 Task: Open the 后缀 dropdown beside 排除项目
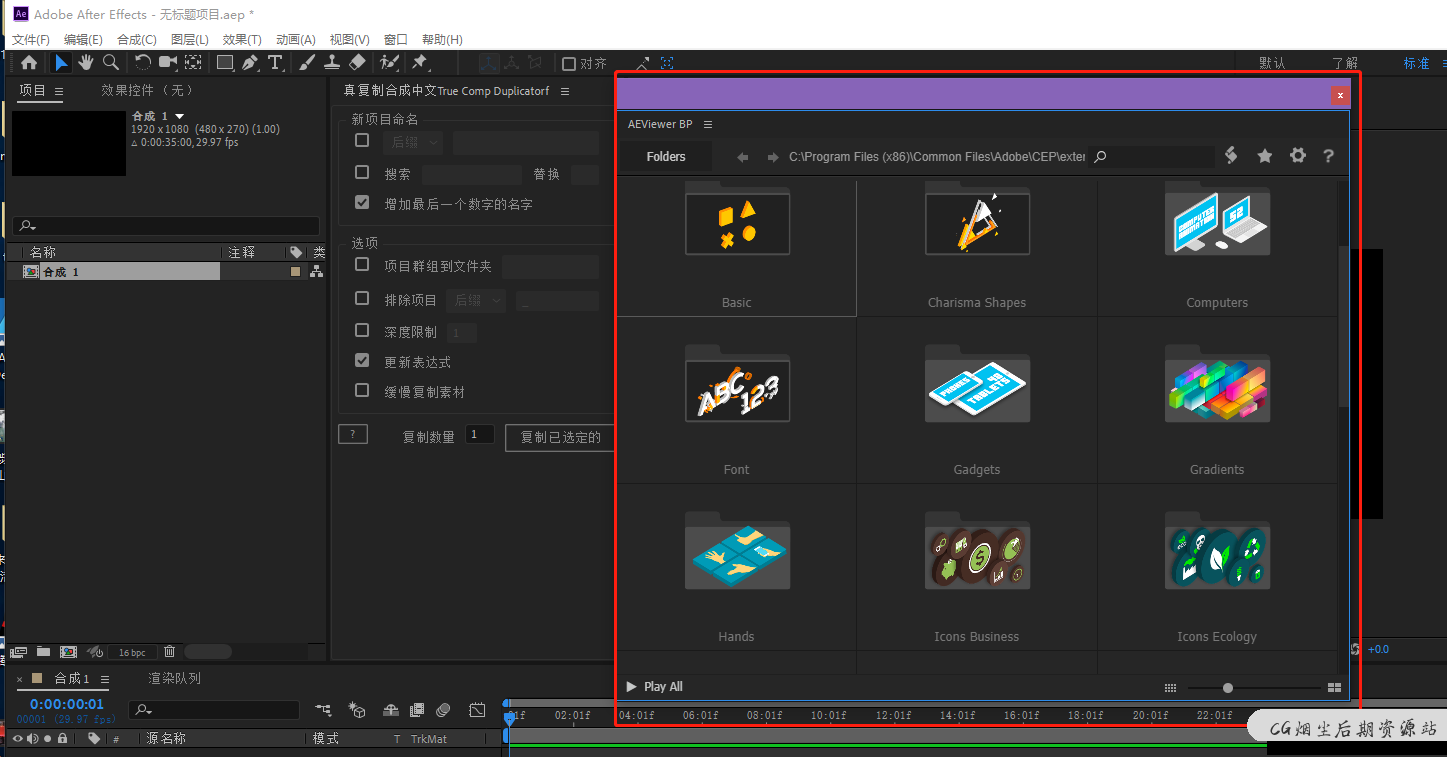(476, 300)
